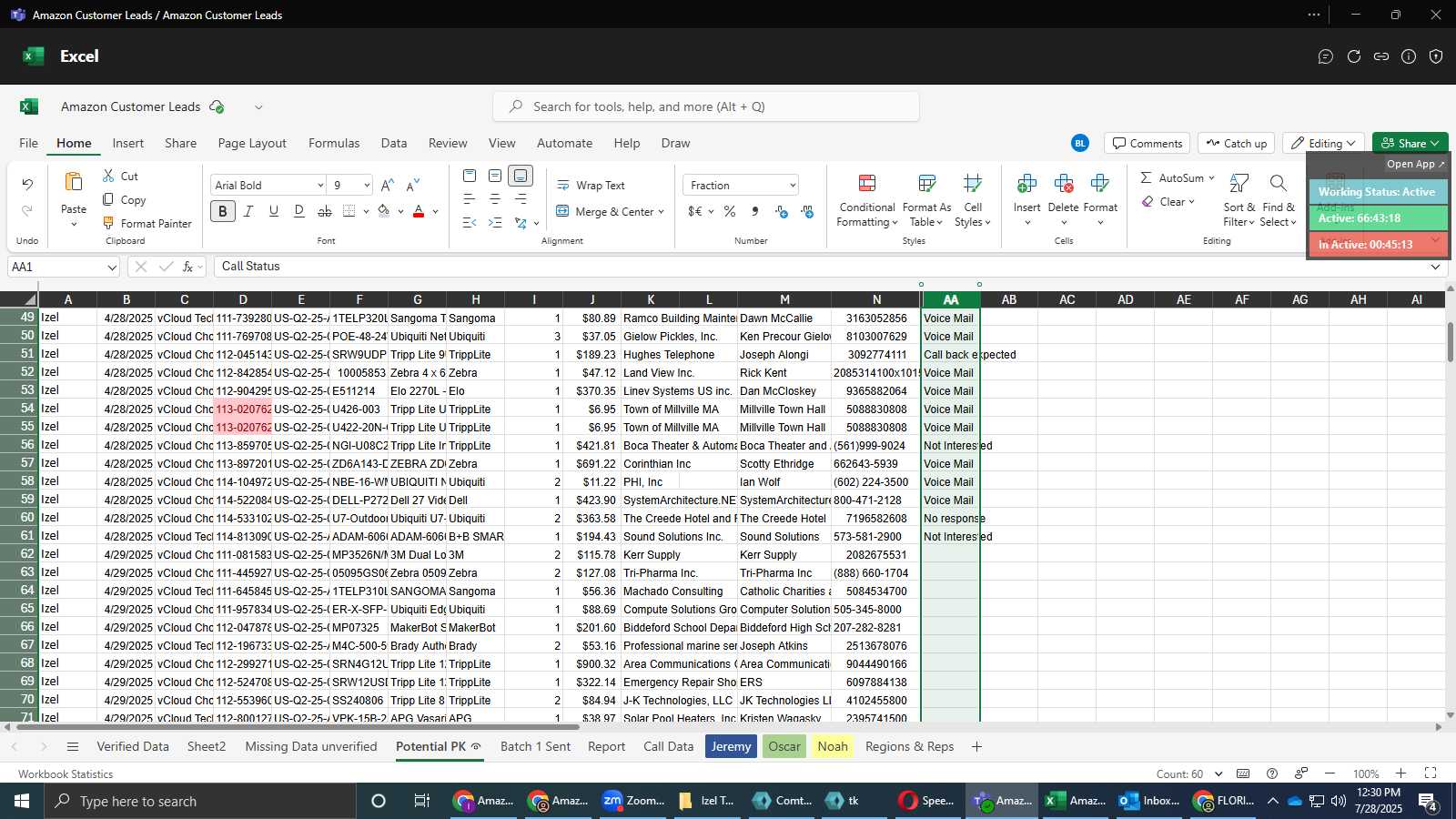Click the Borders icon
This screenshot has height=819, width=1456.
click(349, 211)
